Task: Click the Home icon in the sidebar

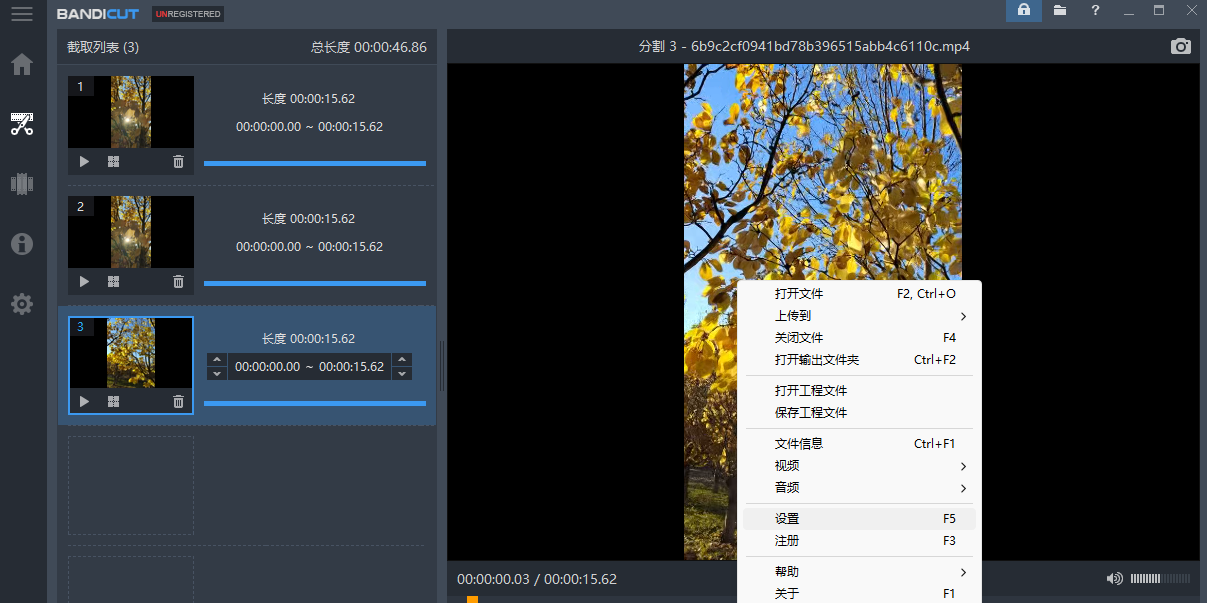Action: pos(22,65)
